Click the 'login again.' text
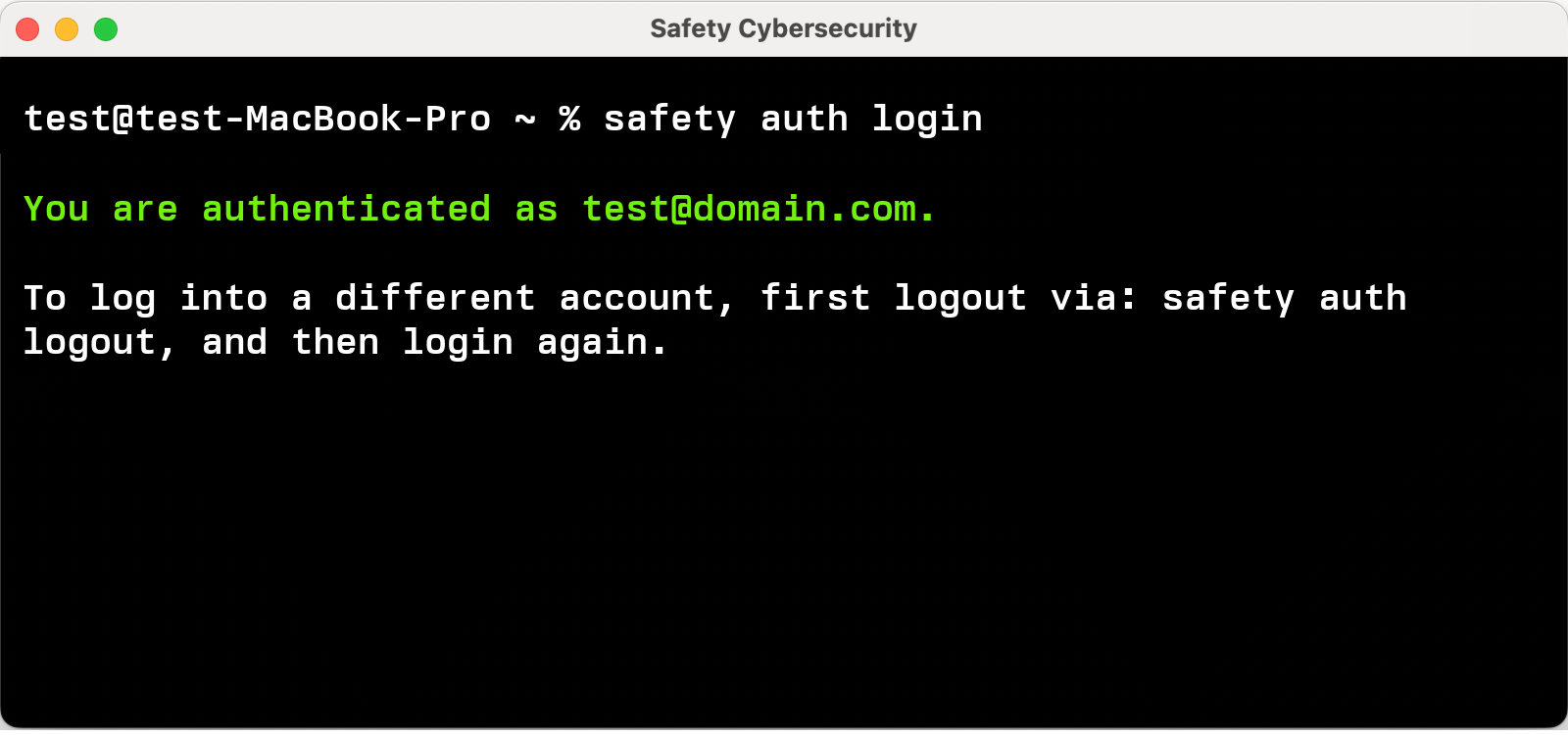The image size is (1568, 735). click(x=534, y=343)
